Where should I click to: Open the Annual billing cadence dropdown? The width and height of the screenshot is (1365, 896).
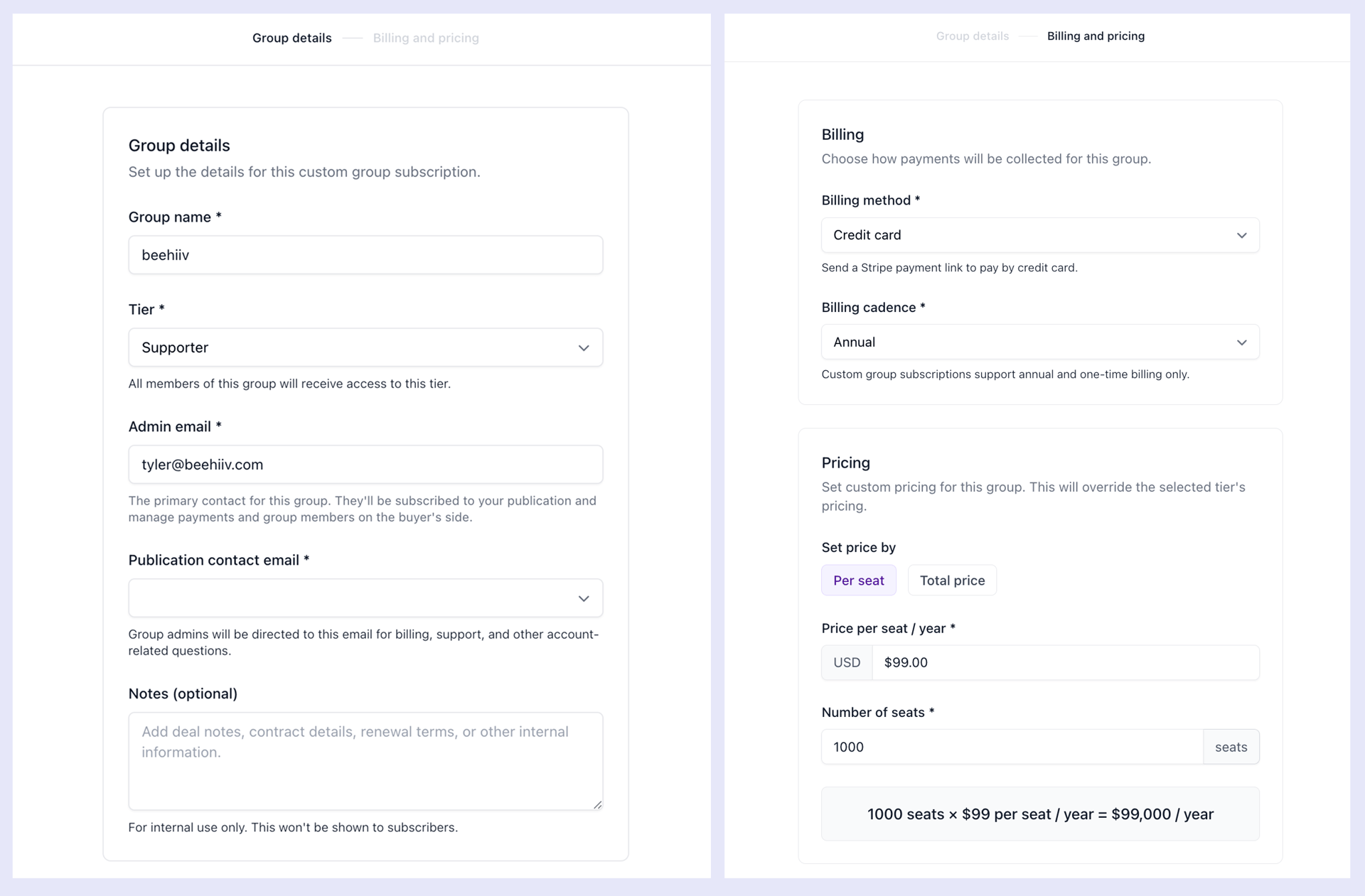pyautogui.click(x=1040, y=342)
